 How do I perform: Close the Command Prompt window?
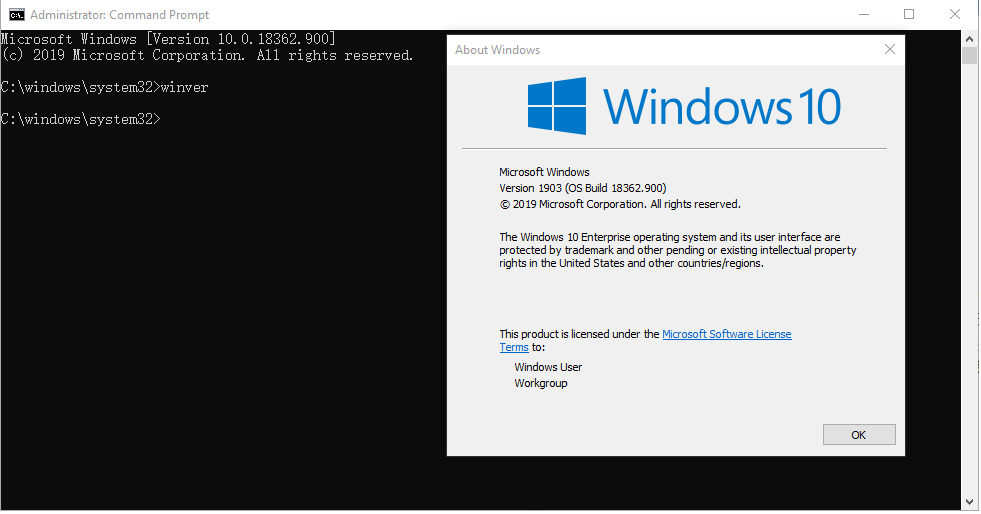pyautogui.click(x=955, y=14)
